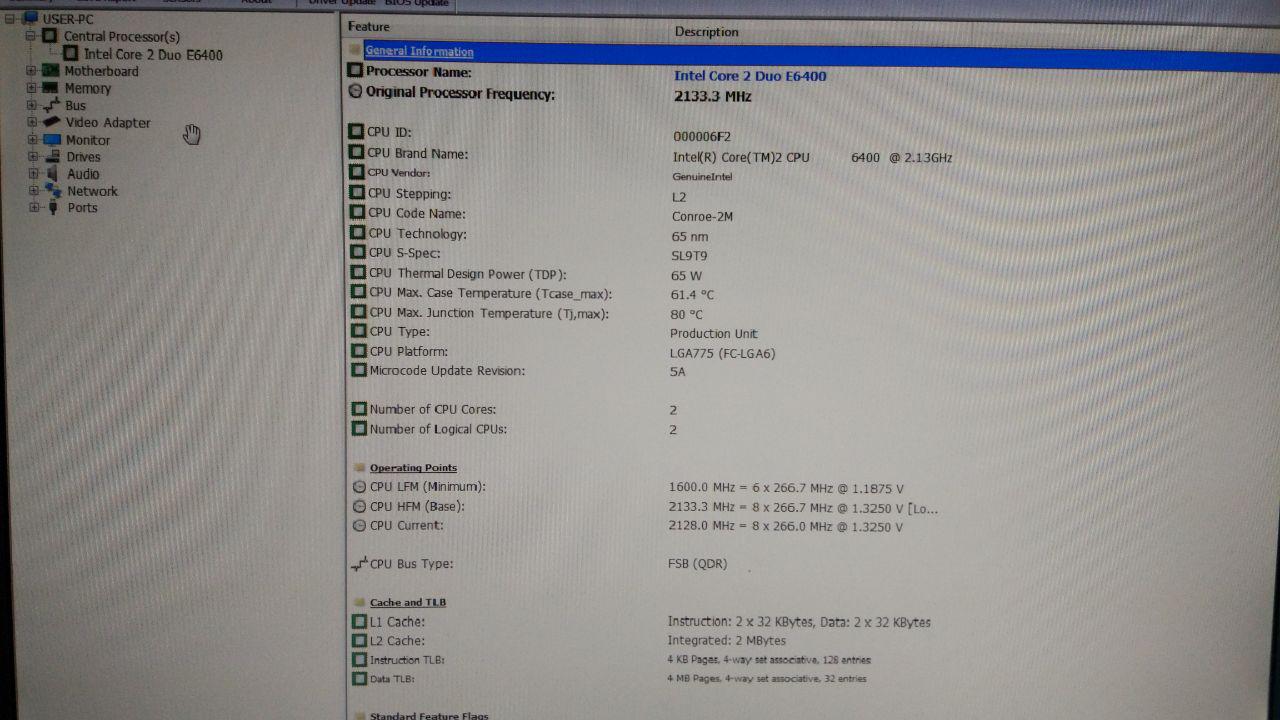Expand the Memory branch
Image resolution: width=1280 pixels, height=720 pixels.
pos(31,88)
